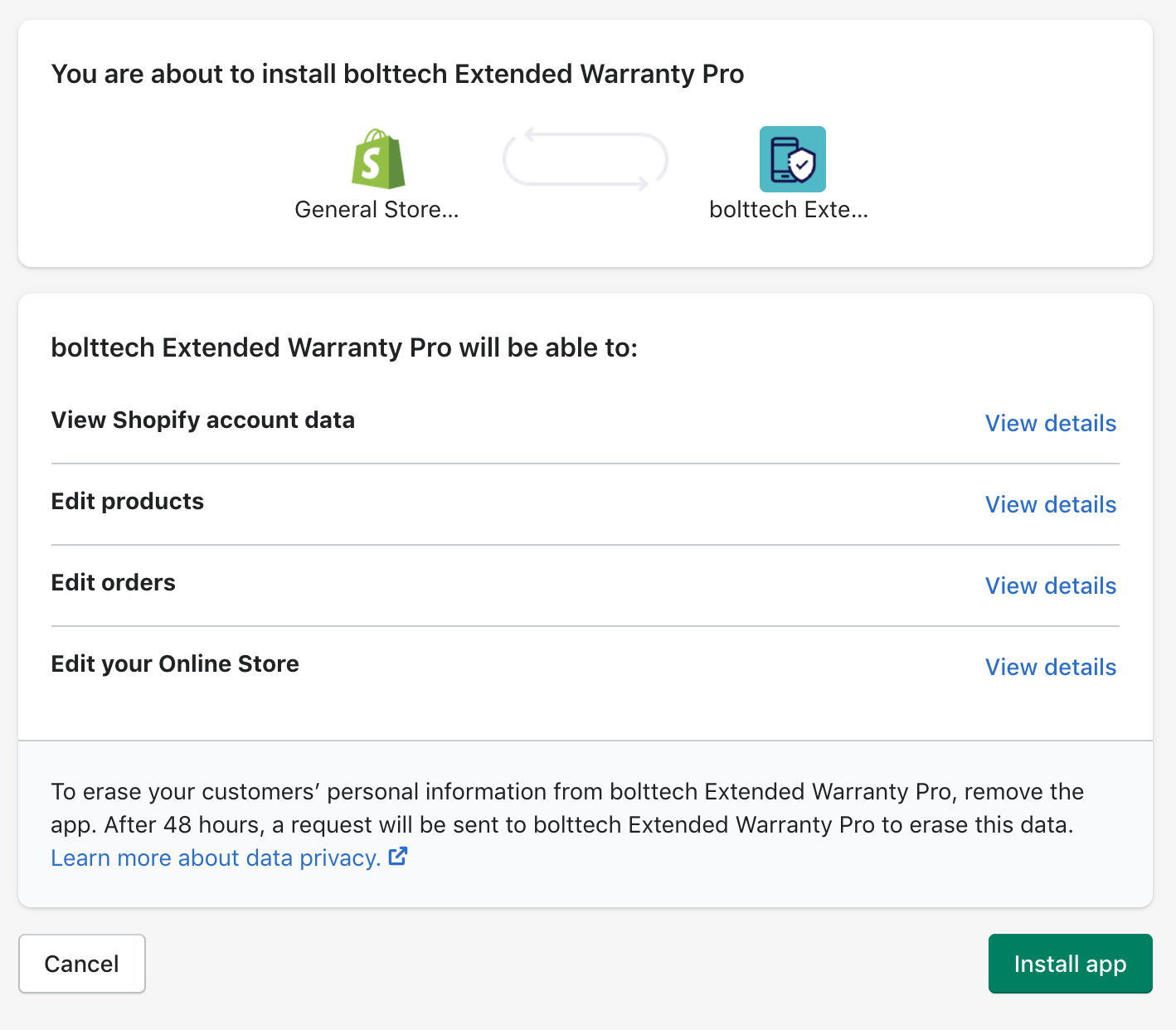Click the Edit your Online Store text

[x=175, y=664]
